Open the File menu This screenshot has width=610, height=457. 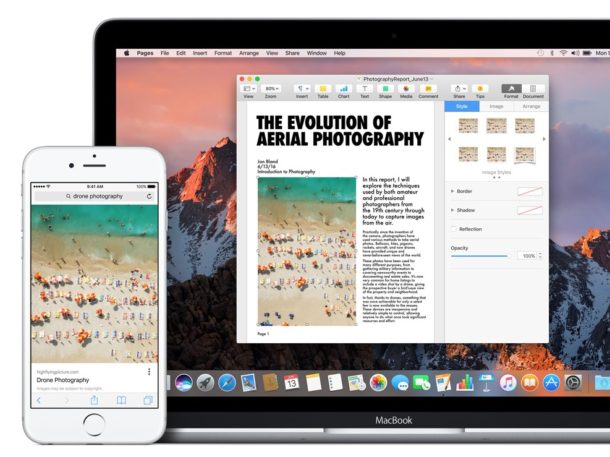pyautogui.click(x=165, y=53)
